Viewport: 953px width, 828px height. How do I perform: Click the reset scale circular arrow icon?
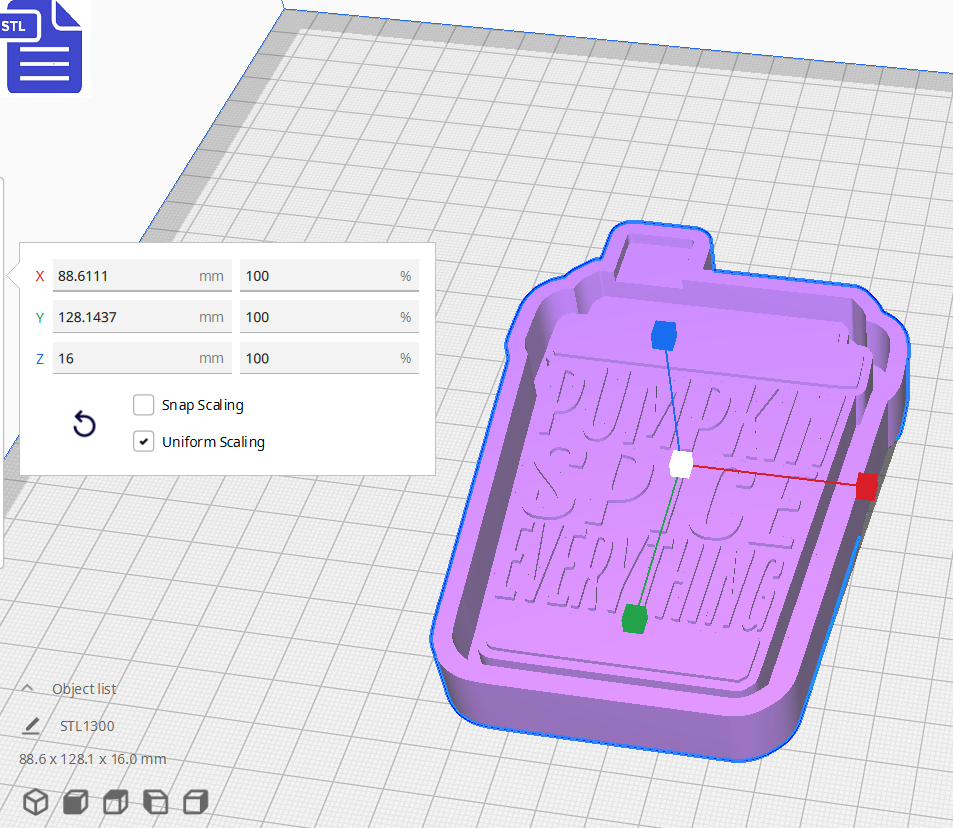(x=84, y=424)
